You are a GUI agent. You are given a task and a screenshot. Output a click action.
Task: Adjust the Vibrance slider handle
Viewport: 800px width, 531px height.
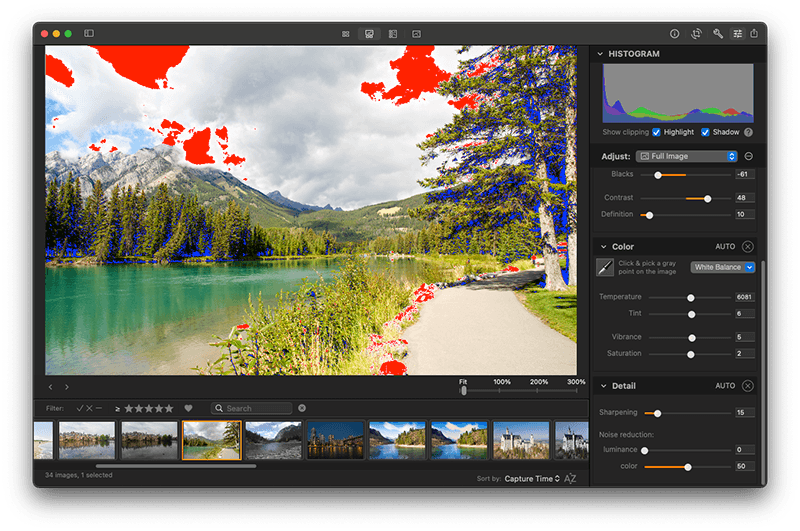pyautogui.click(x=692, y=338)
